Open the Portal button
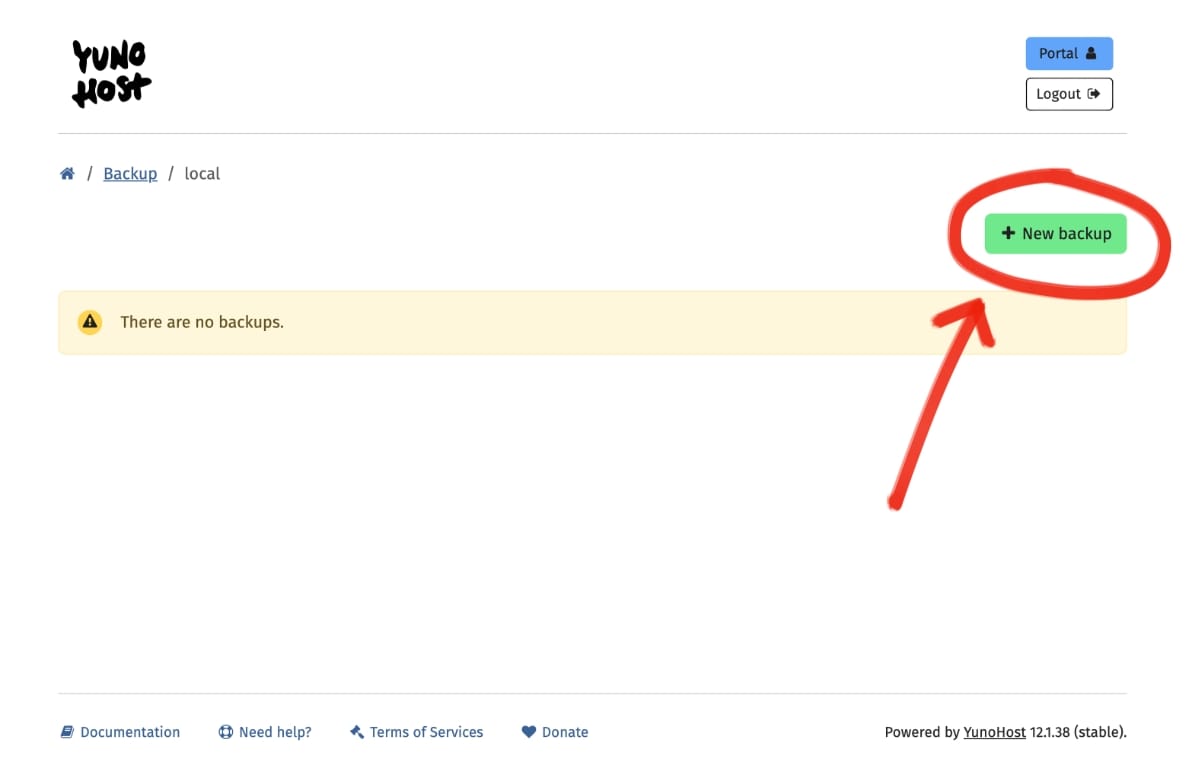Viewport: 1200px width, 765px height. 1068,54
